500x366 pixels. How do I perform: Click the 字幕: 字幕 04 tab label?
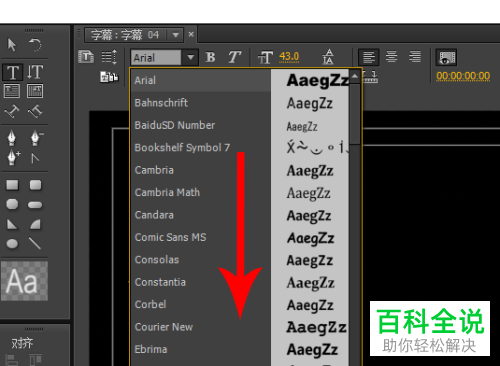(x=125, y=35)
